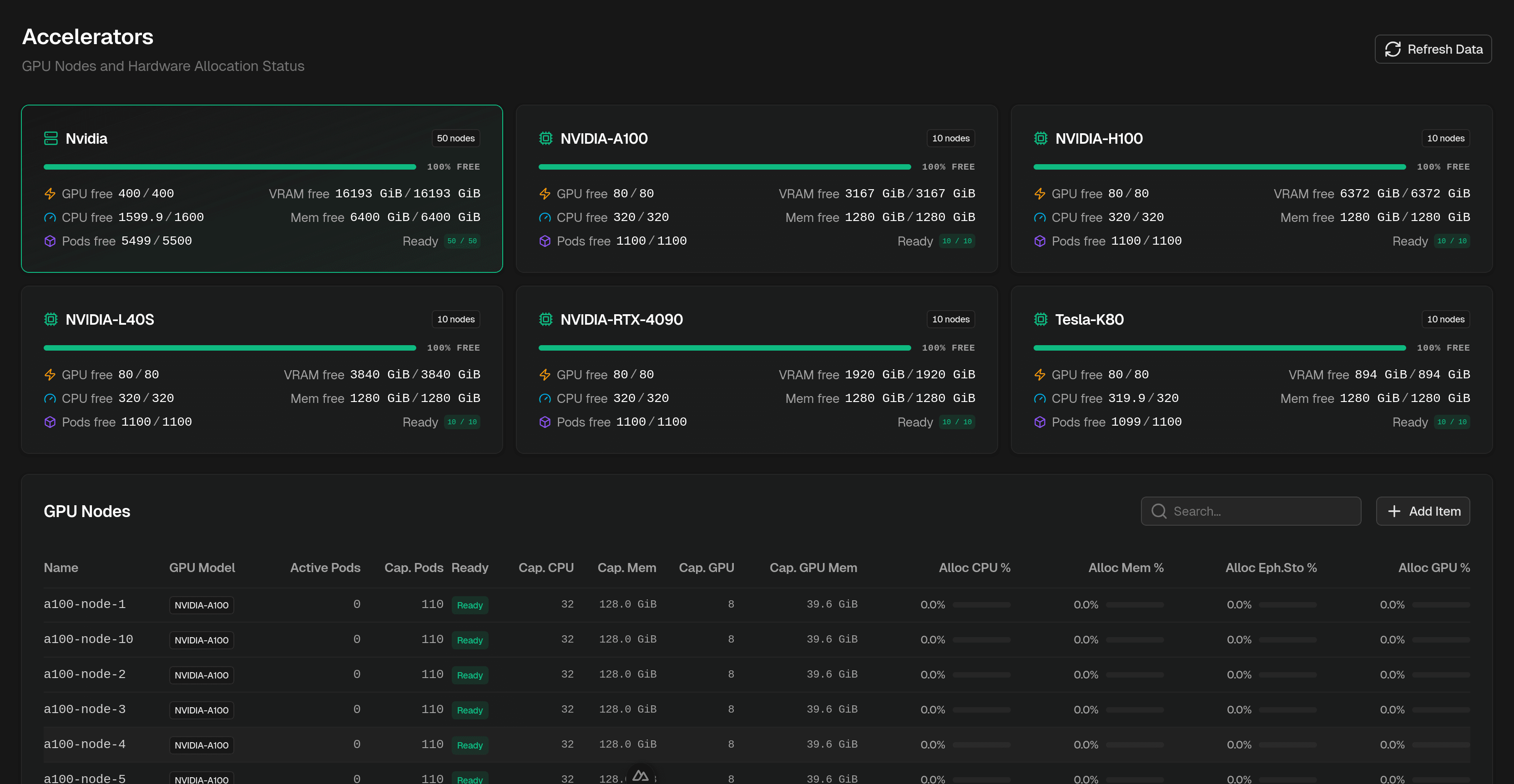Sort table by Alloc GPU % header
The width and height of the screenshot is (1514, 784).
[1433, 568]
